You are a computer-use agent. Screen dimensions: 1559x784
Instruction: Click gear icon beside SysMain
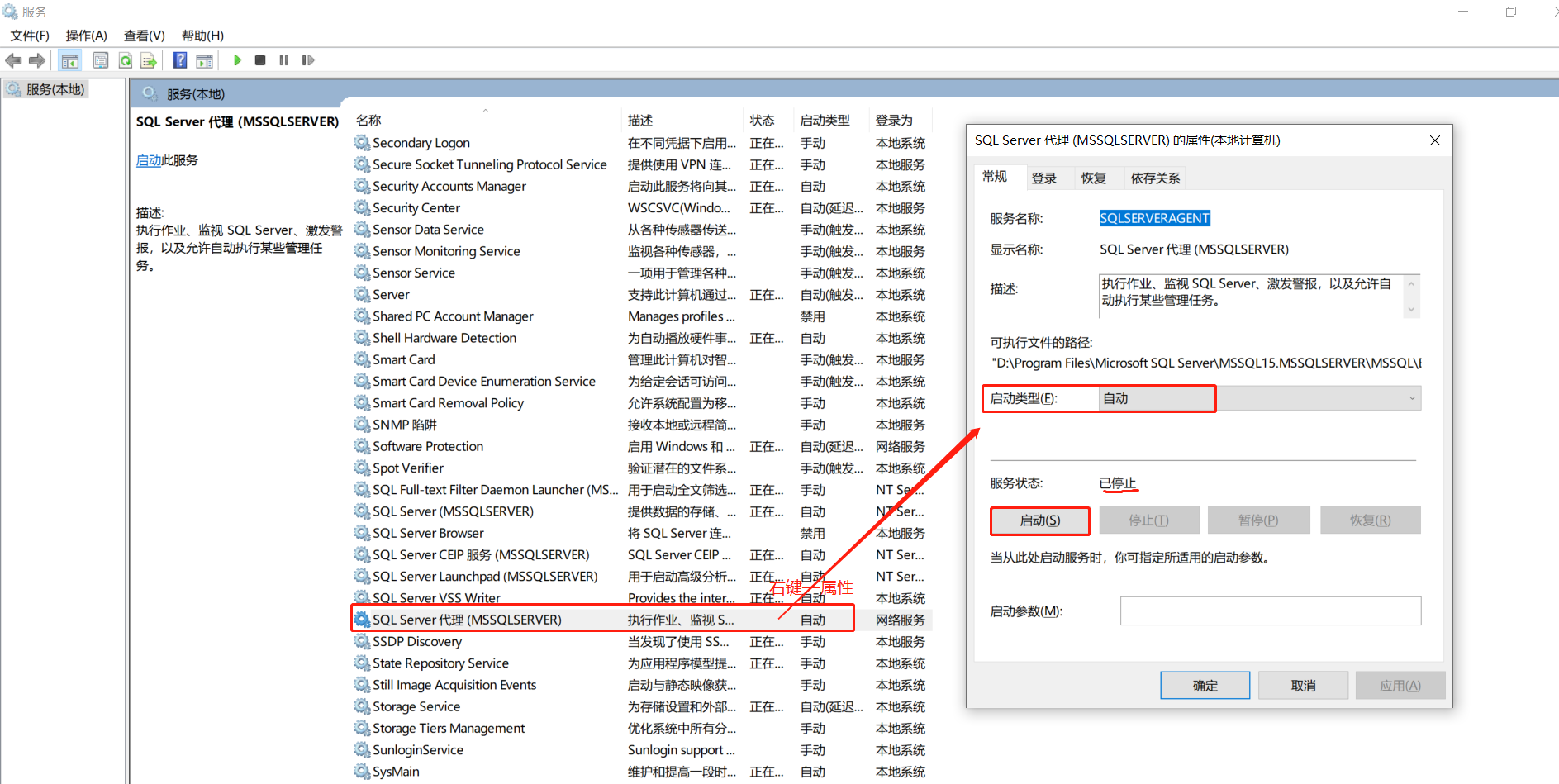point(362,772)
